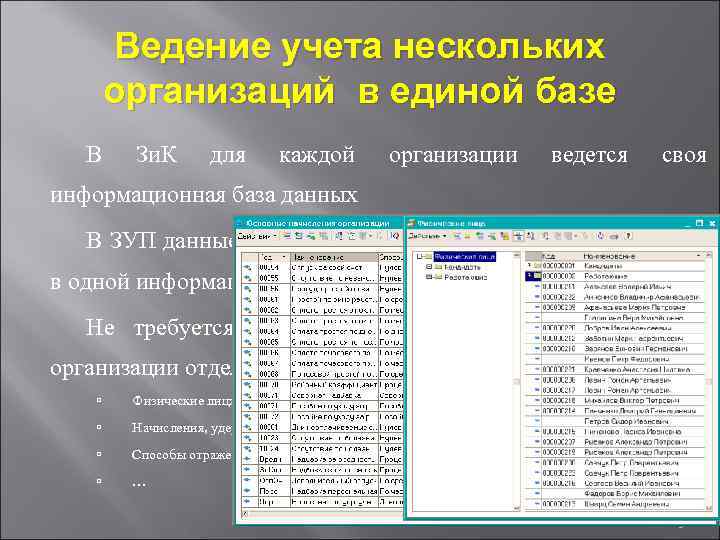Collapse the Физические лица root tree node
Image resolution: width=720 pixels, height=540 pixels.
[x=419, y=257]
